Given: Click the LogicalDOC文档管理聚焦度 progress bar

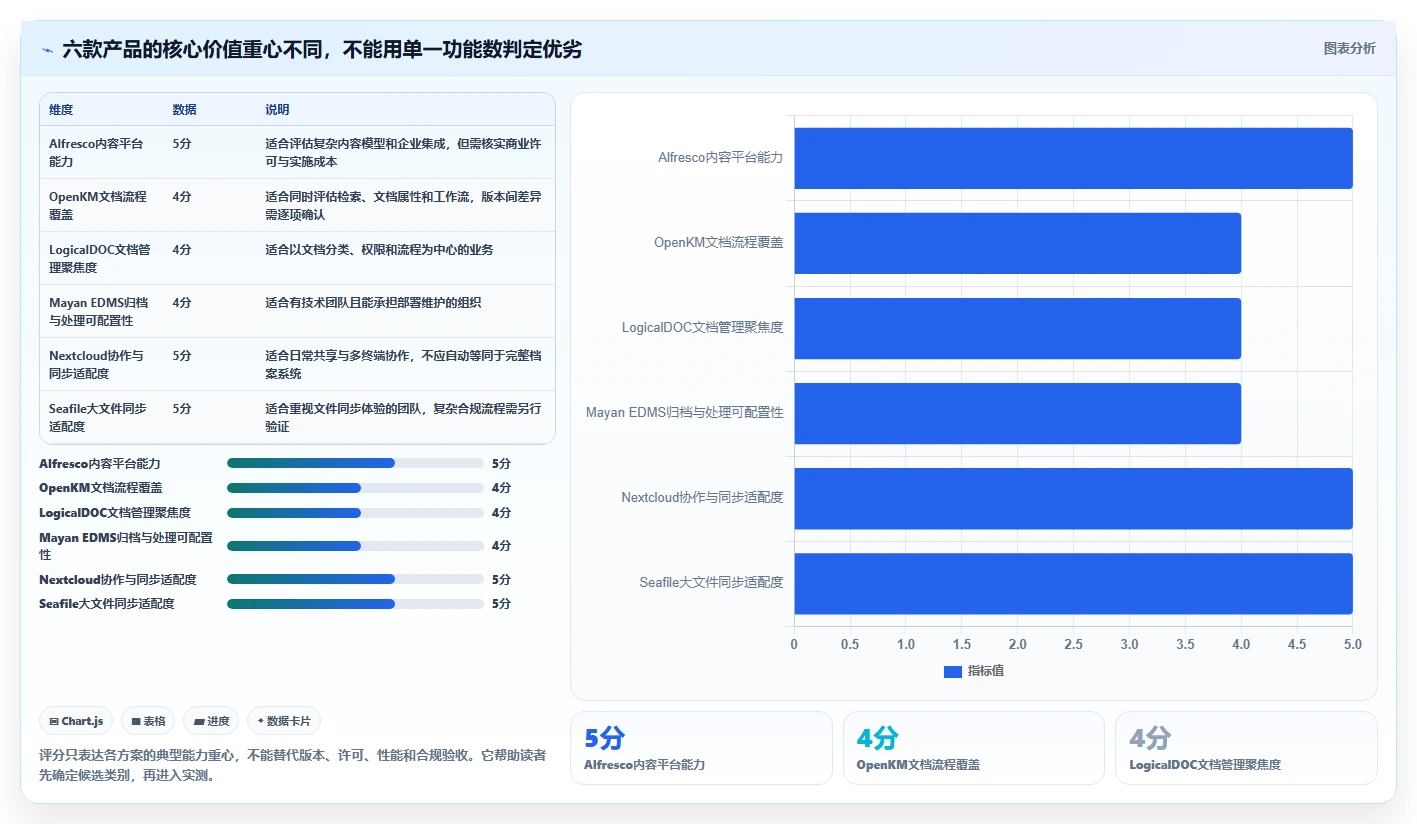Looking at the screenshot, I should tap(355, 513).
